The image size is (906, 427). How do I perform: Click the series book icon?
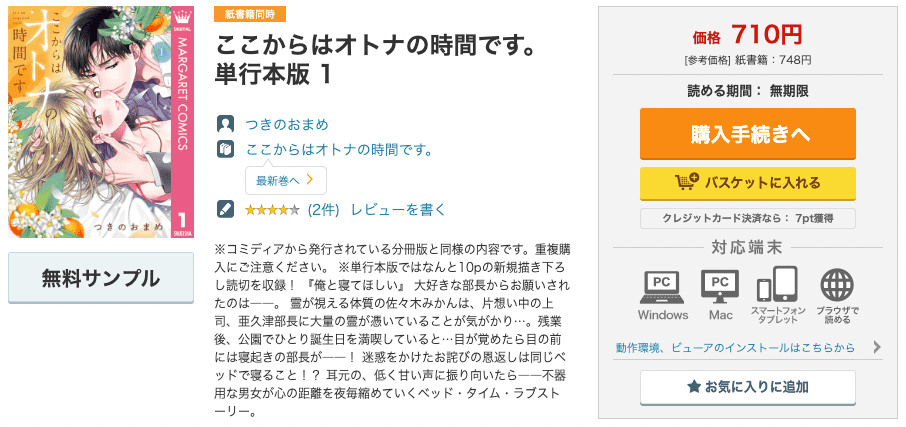click(225, 150)
